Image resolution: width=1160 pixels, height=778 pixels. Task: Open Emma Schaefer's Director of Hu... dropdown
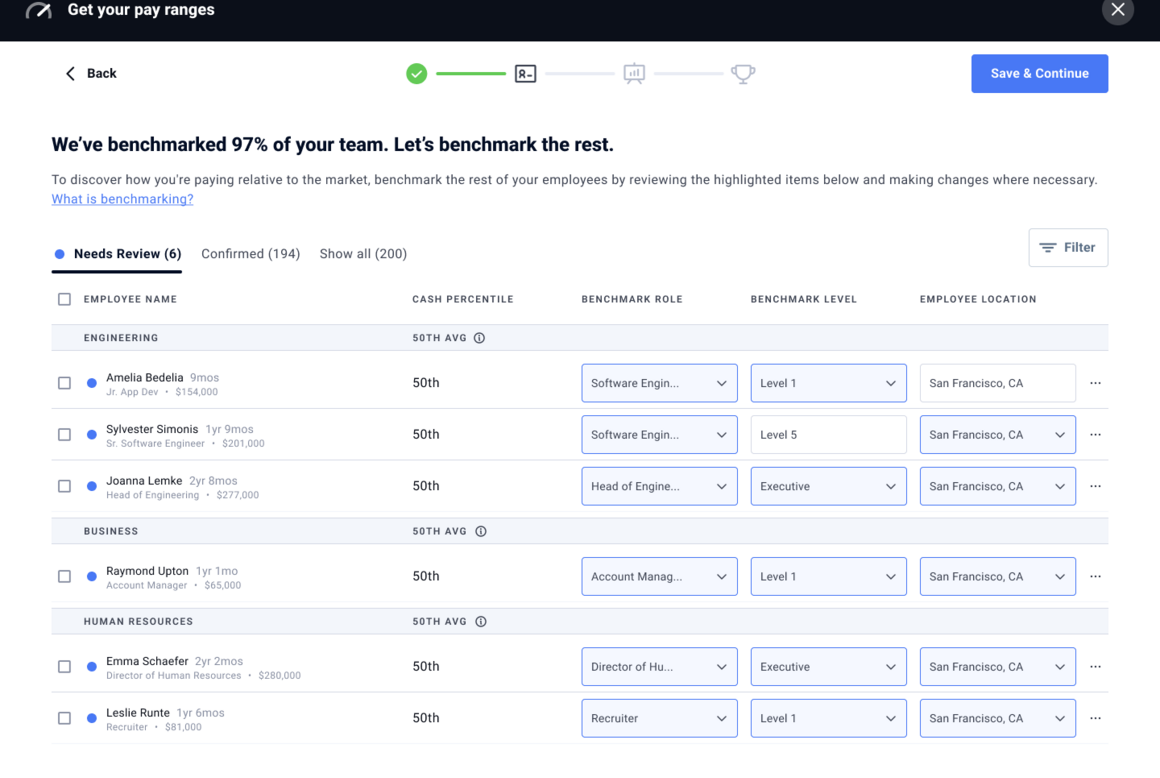659,667
